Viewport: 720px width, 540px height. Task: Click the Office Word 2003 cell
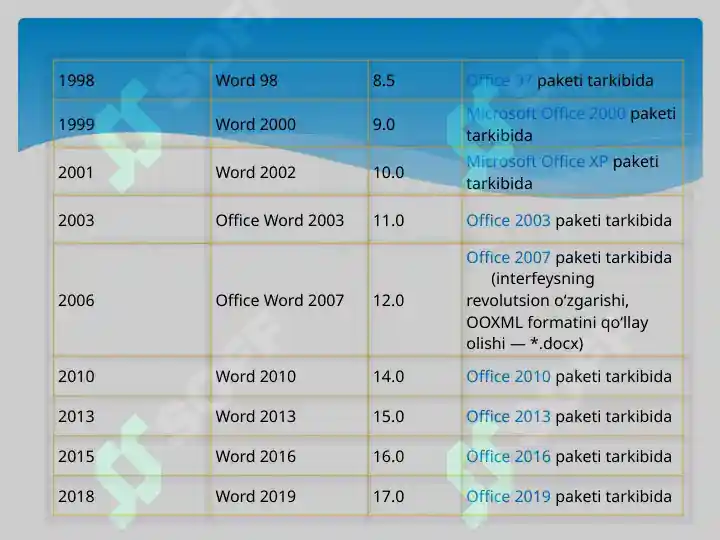(289, 220)
